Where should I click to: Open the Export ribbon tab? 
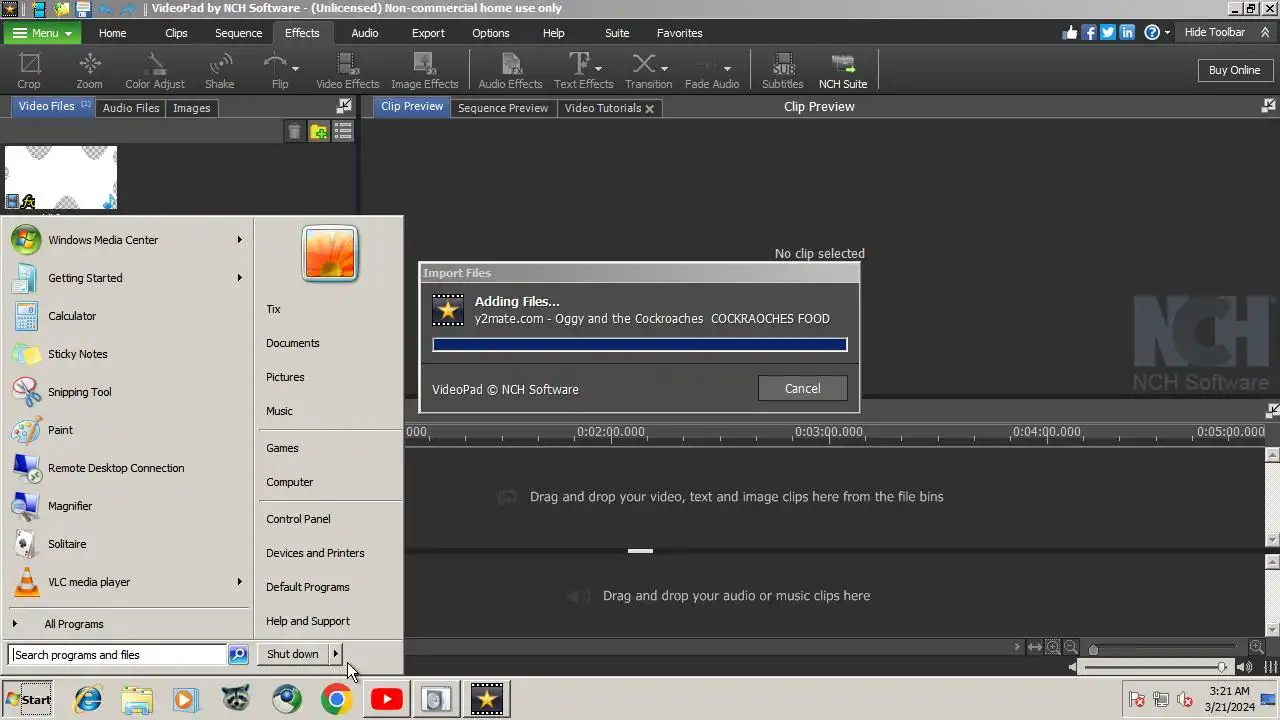click(428, 33)
